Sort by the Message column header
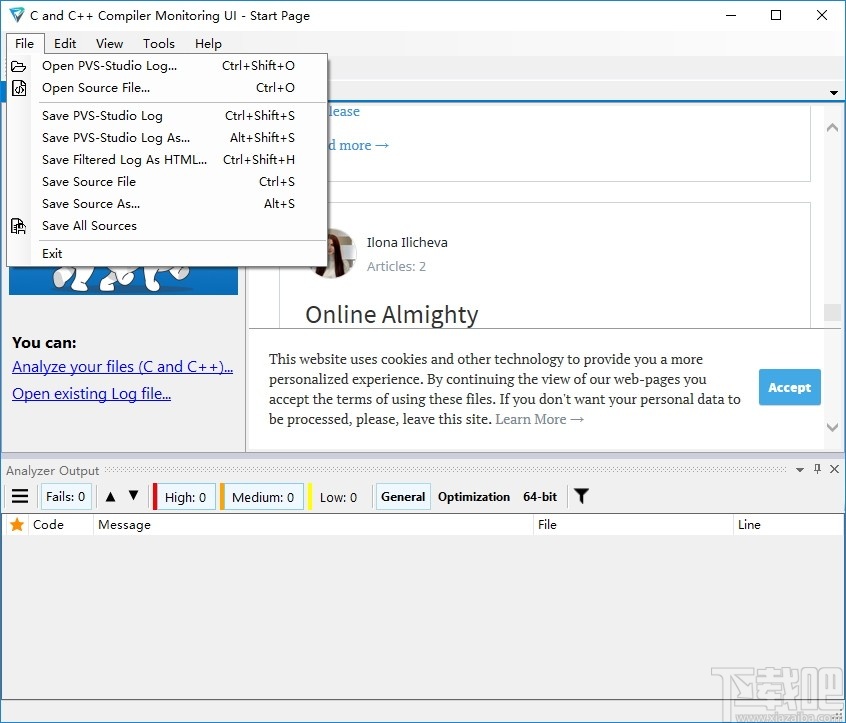846x723 pixels. point(313,524)
